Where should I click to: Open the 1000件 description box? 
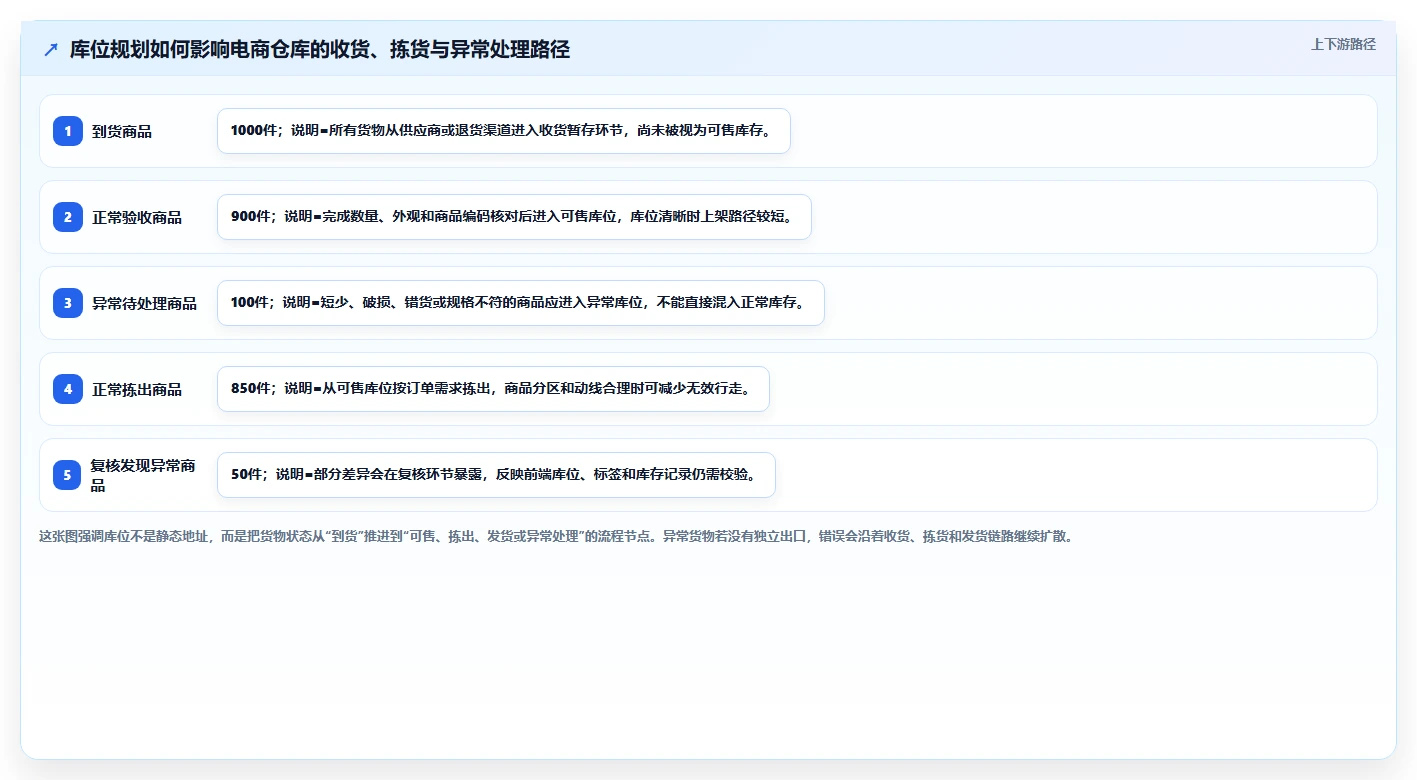click(x=504, y=131)
